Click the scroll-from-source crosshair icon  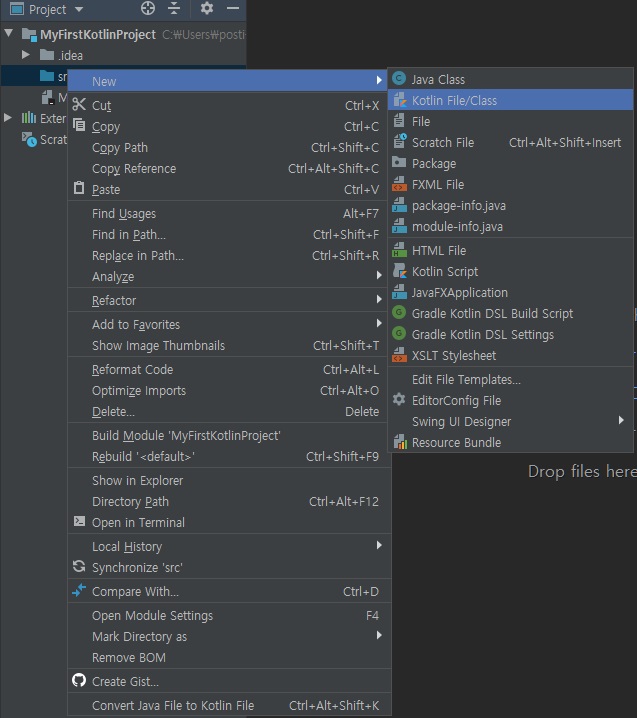(x=148, y=9)
